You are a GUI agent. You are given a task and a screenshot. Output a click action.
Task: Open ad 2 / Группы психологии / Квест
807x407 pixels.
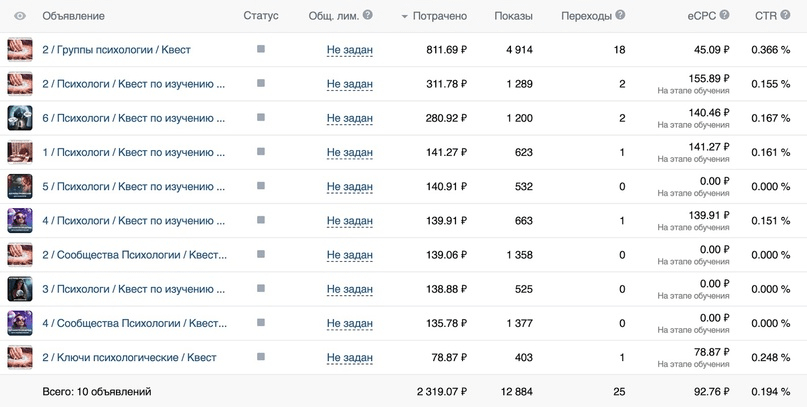pyautogui.click(x=116, y=50)
